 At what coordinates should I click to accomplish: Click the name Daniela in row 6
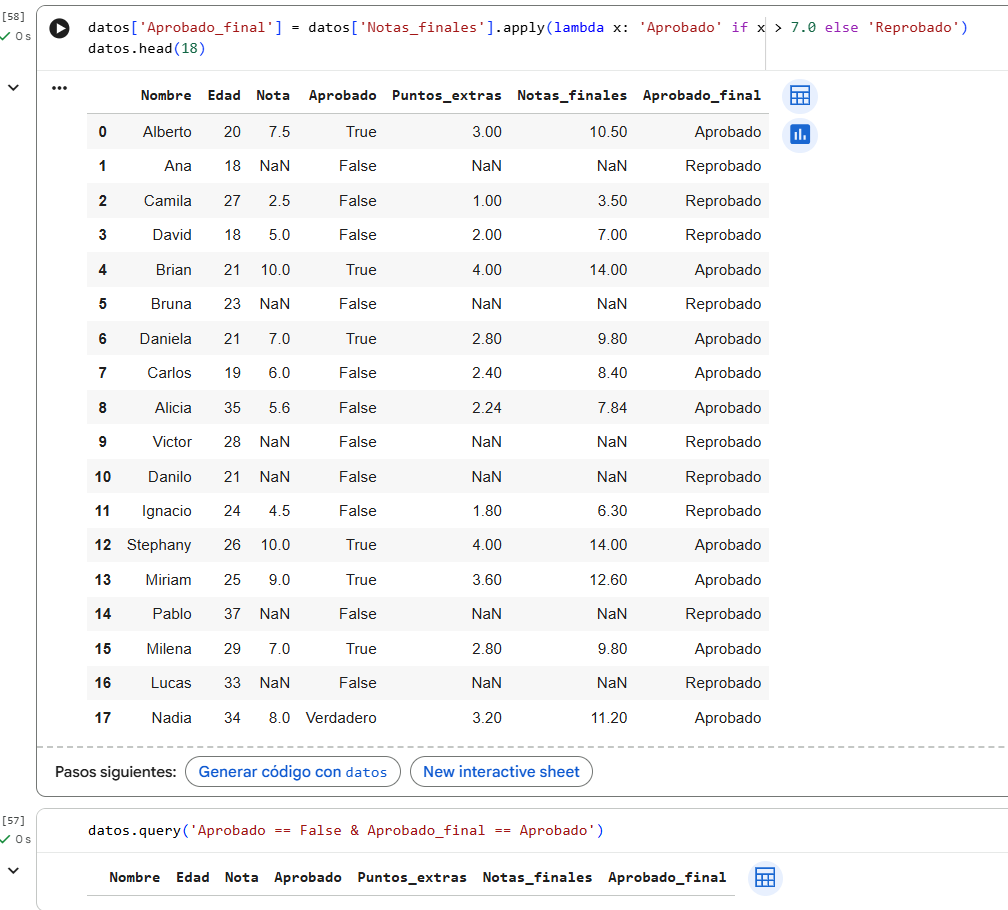click(x=165, y=339)
